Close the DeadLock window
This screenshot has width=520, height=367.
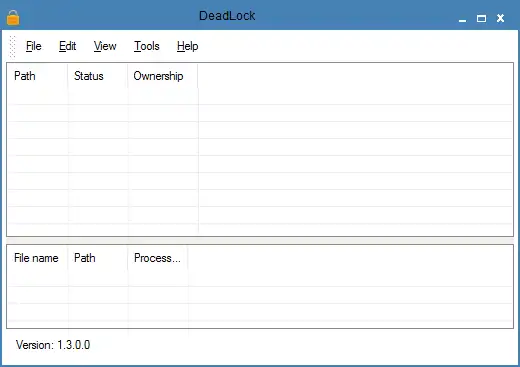(x=500, y=18)
